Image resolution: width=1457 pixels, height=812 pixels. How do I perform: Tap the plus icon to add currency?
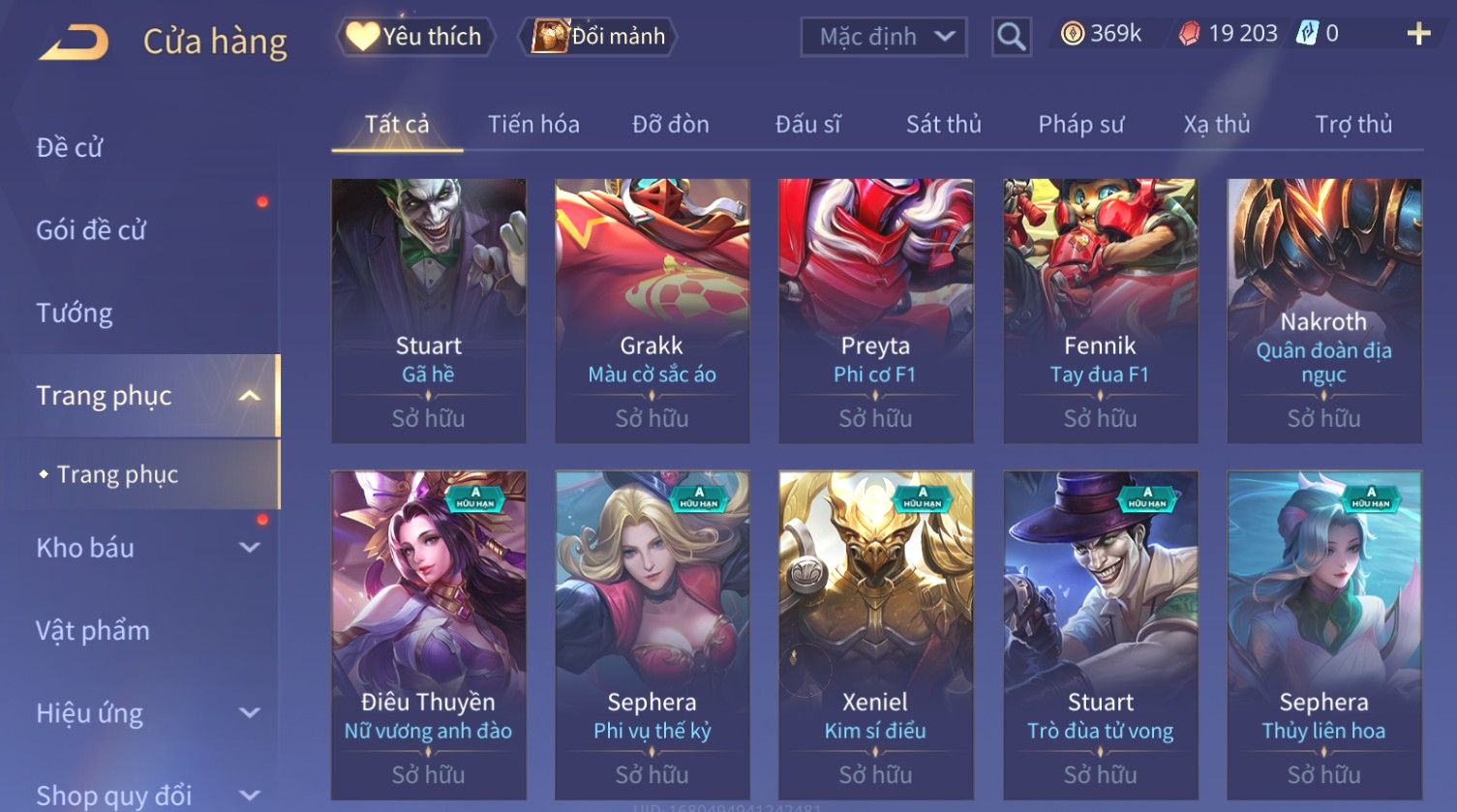pos(1418,34)
